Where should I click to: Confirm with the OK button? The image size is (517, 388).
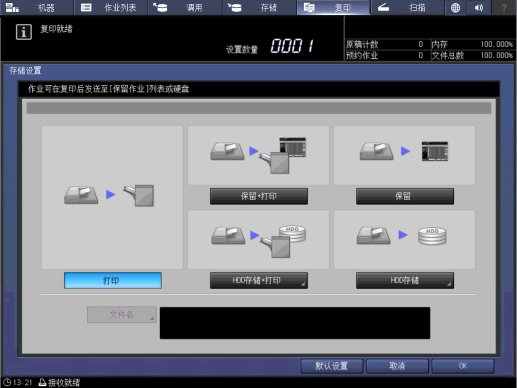(x=463, y=366)
